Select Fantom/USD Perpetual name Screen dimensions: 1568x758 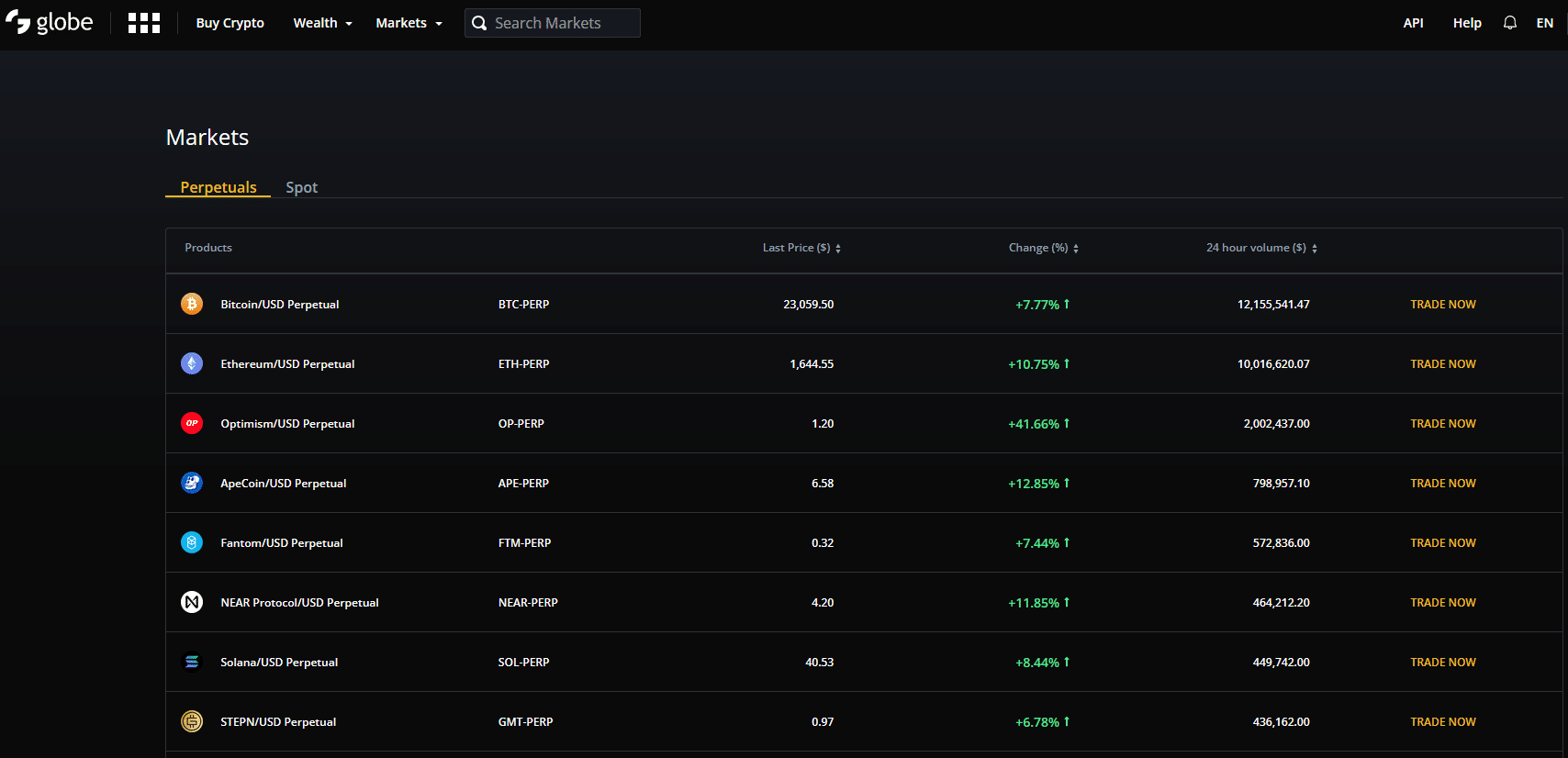pyautogui.click(x=282, y=542)
